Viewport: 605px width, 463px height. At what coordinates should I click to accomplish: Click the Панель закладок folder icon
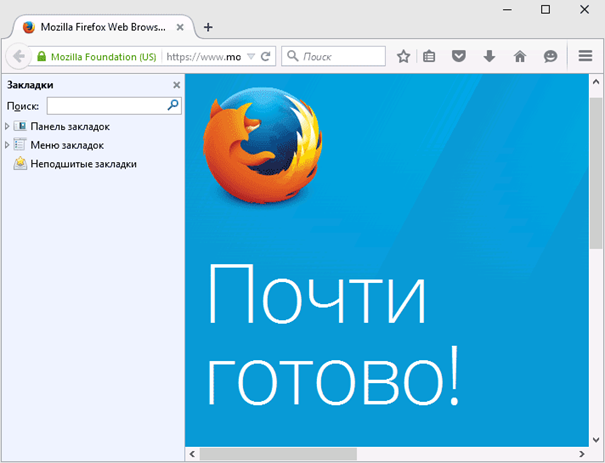pyautogui.click(x=20, y=126)
